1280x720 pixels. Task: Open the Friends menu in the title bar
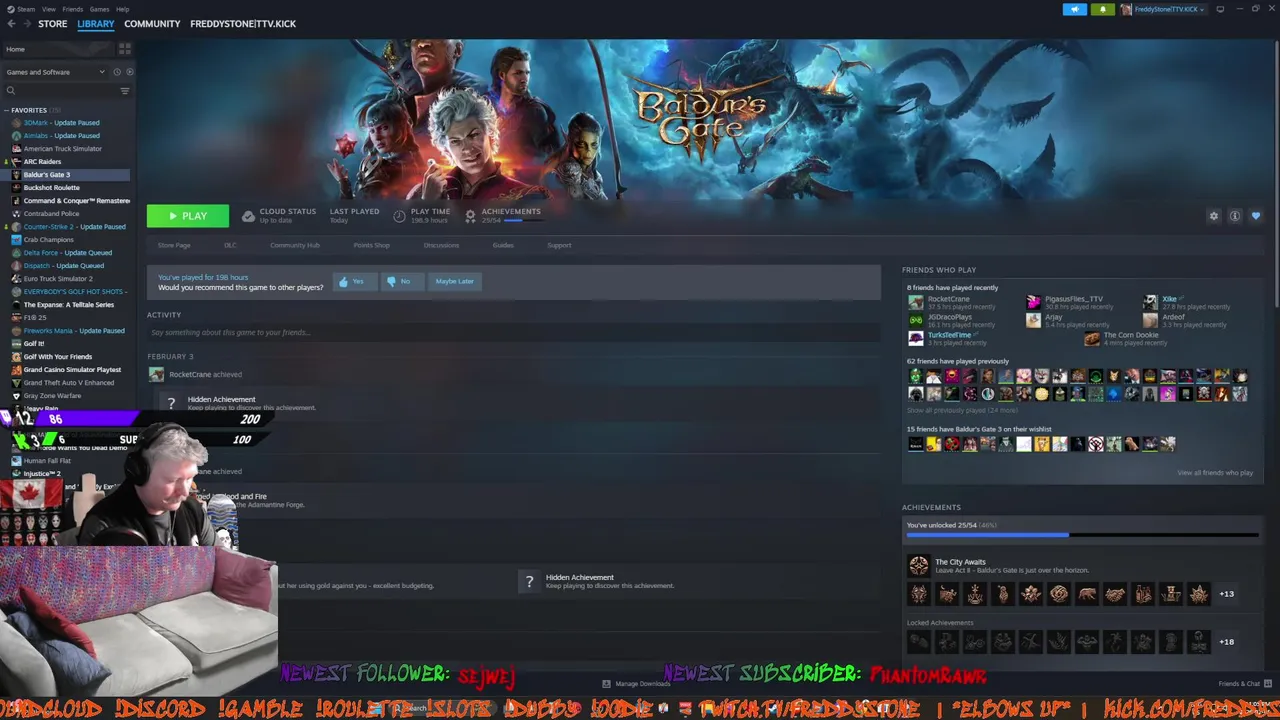click(73, 9)
